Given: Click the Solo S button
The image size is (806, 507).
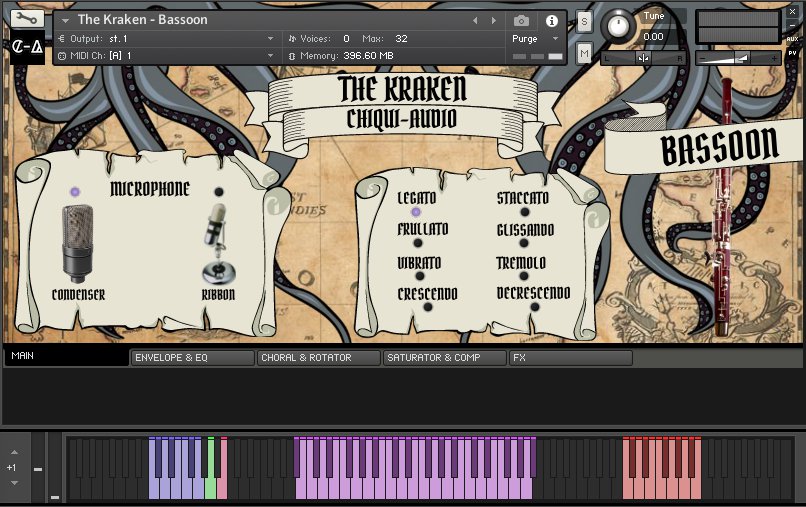Looking at the screenshot, I should 584,20.
